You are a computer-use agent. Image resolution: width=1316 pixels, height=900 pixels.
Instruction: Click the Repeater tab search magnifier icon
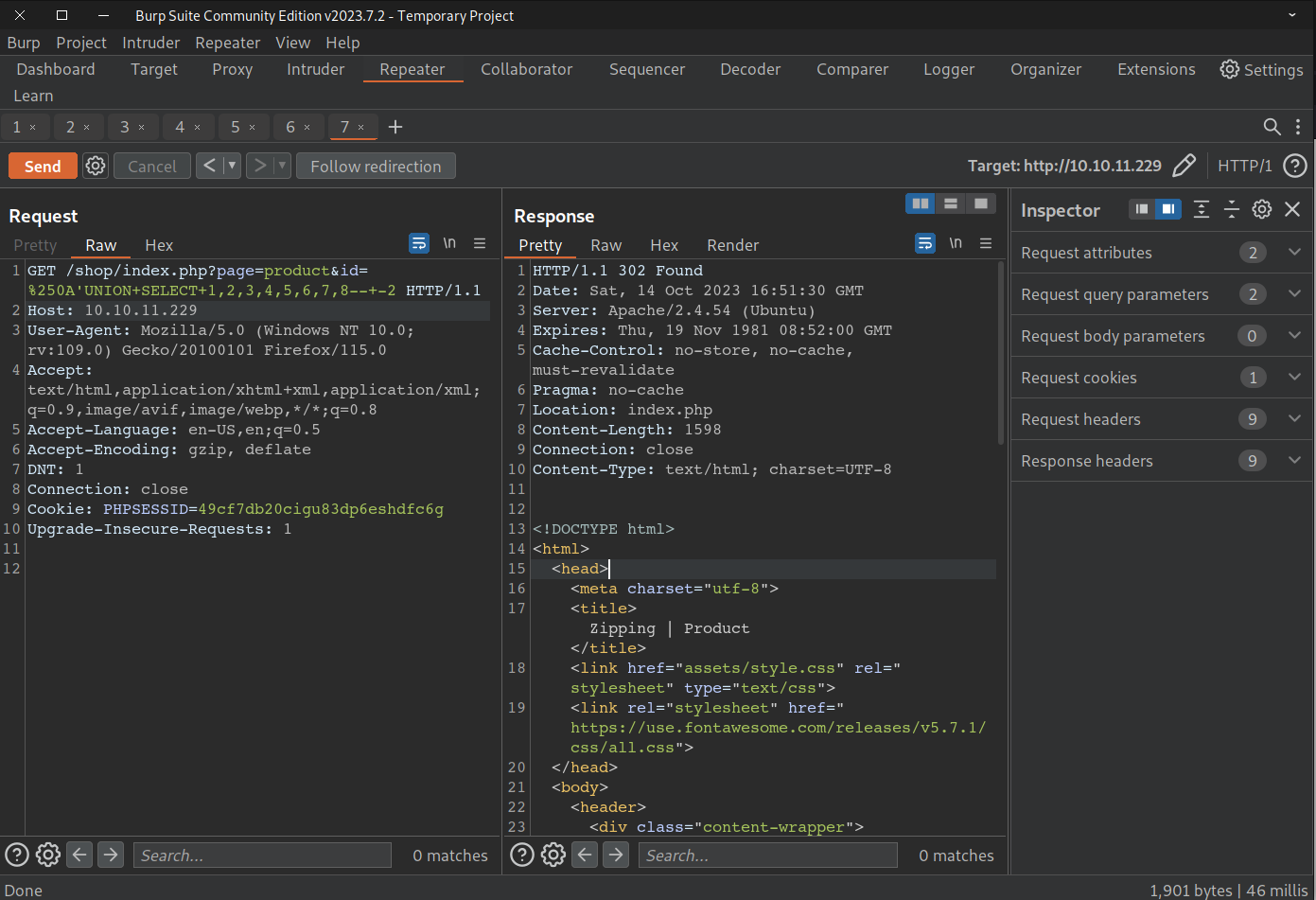point(1272,127)
